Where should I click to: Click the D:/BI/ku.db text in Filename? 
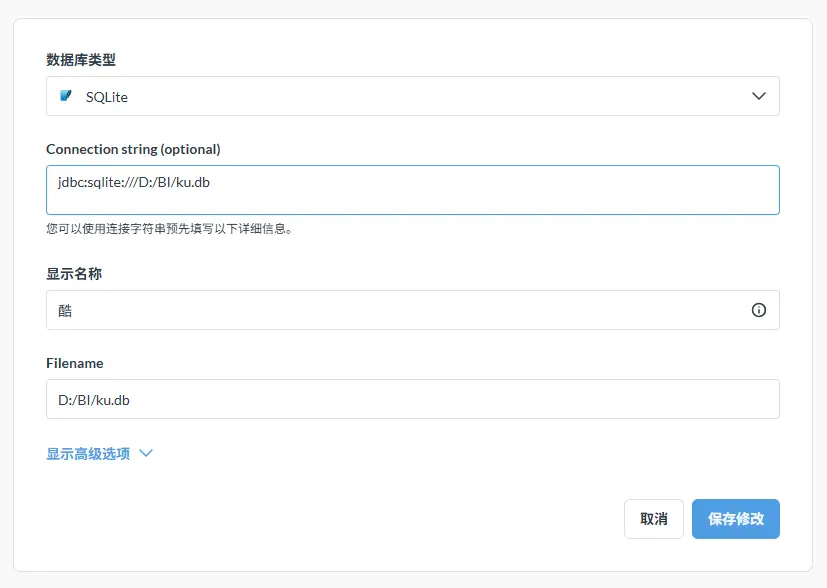[94, 400]
